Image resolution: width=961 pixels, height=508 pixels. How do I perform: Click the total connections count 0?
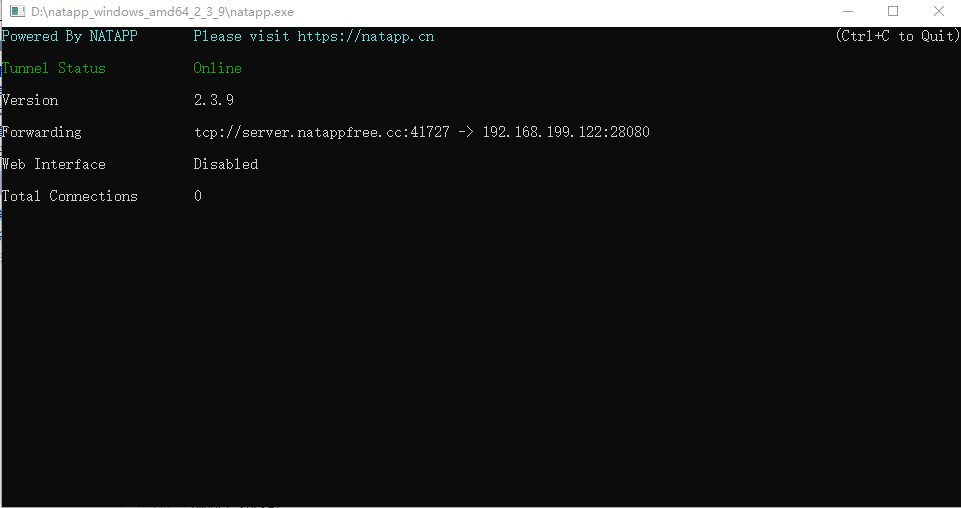(x=198, y=196)
